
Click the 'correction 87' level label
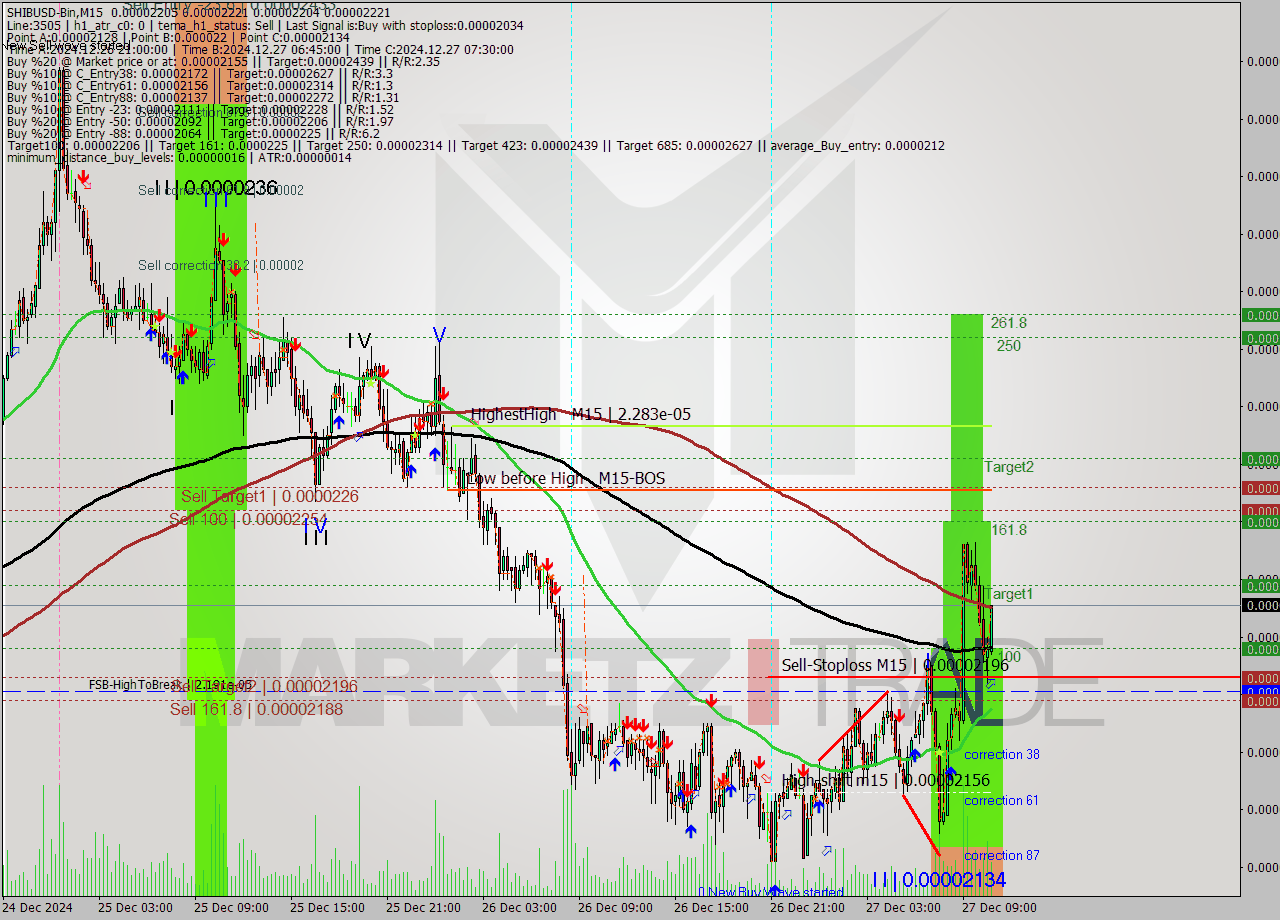tap(1001, 856)
